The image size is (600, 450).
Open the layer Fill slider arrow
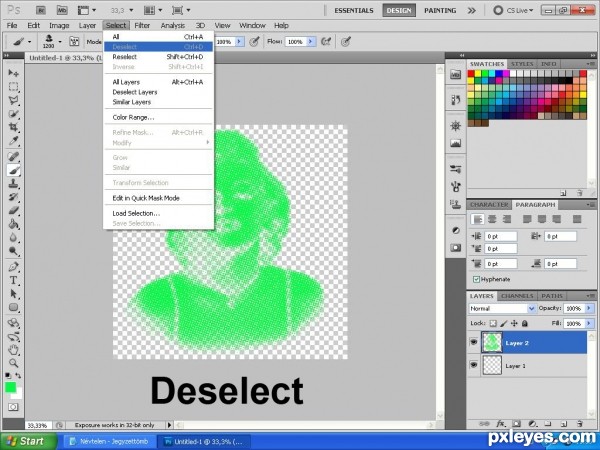[589, 323]
